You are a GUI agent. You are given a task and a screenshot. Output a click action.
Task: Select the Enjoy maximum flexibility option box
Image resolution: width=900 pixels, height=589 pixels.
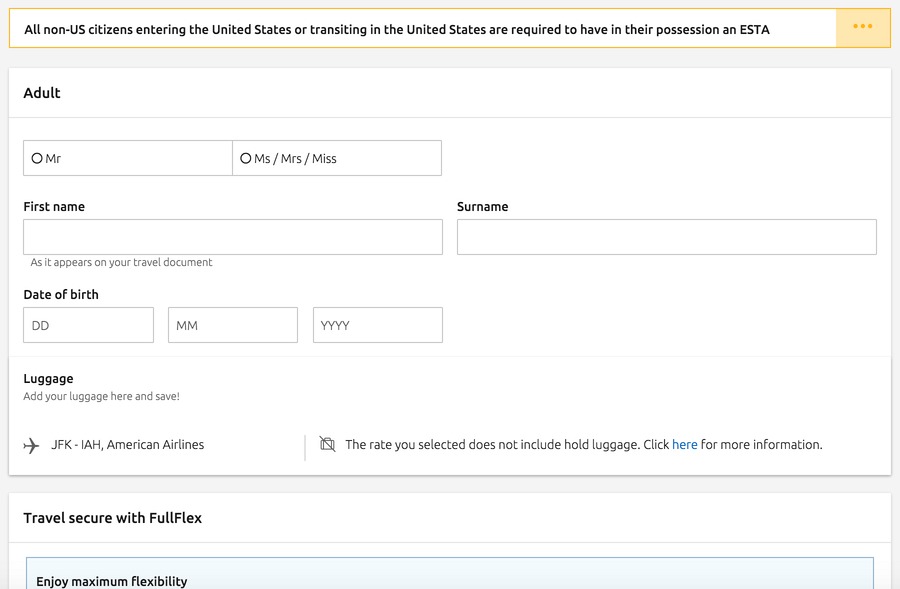click(x=450, y=573)
